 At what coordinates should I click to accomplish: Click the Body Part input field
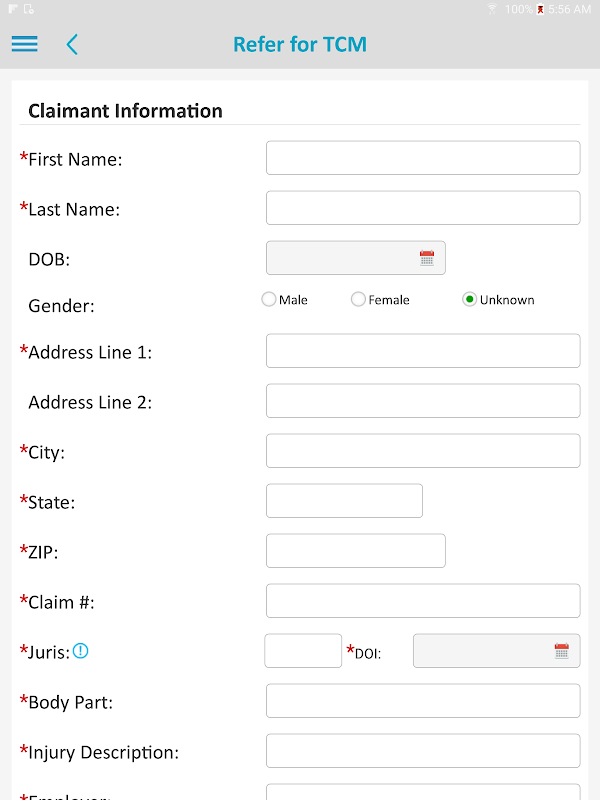click(423, 701)
